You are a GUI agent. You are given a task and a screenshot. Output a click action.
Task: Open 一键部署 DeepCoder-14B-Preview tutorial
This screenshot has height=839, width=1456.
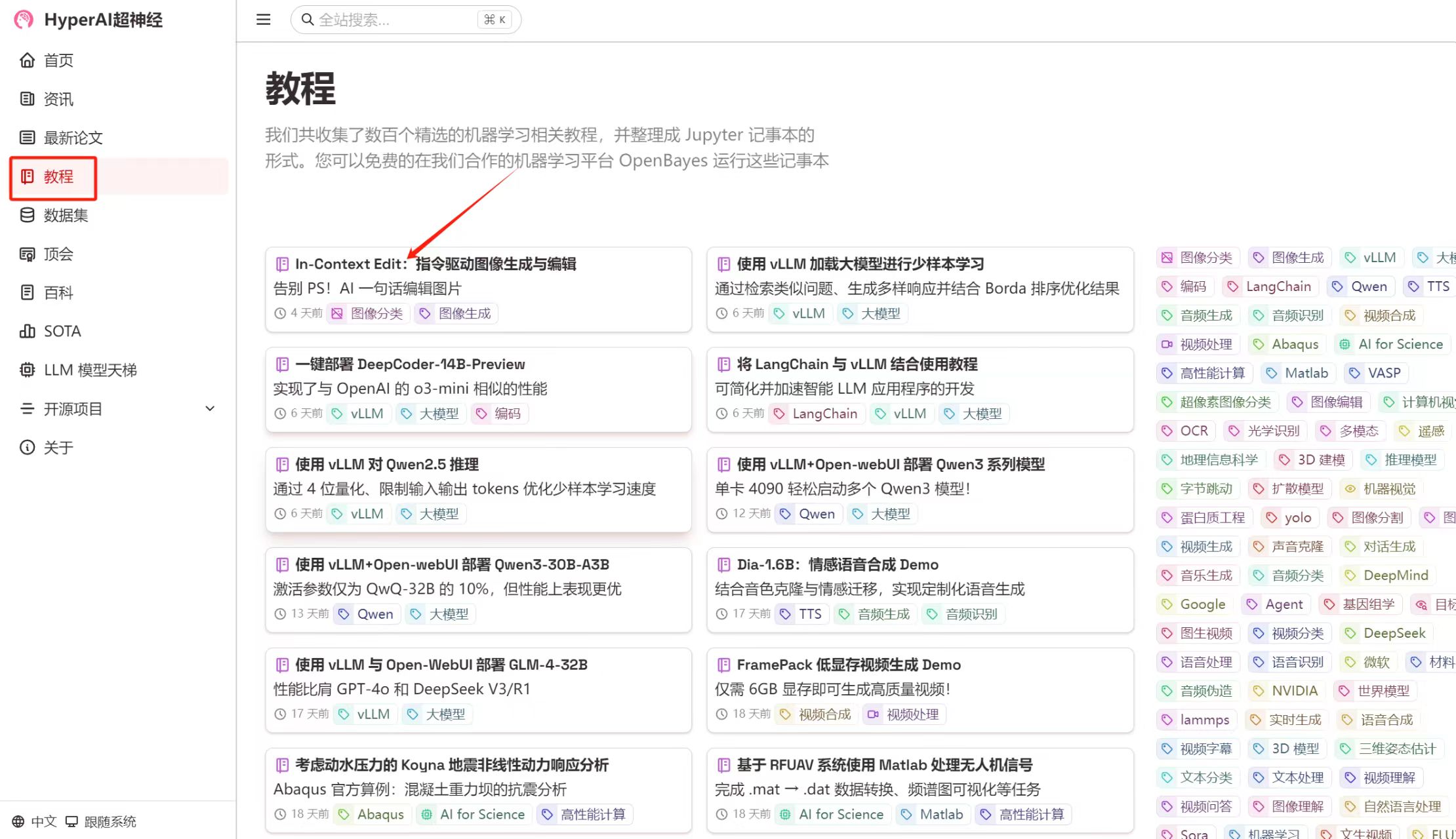[410, 364]
